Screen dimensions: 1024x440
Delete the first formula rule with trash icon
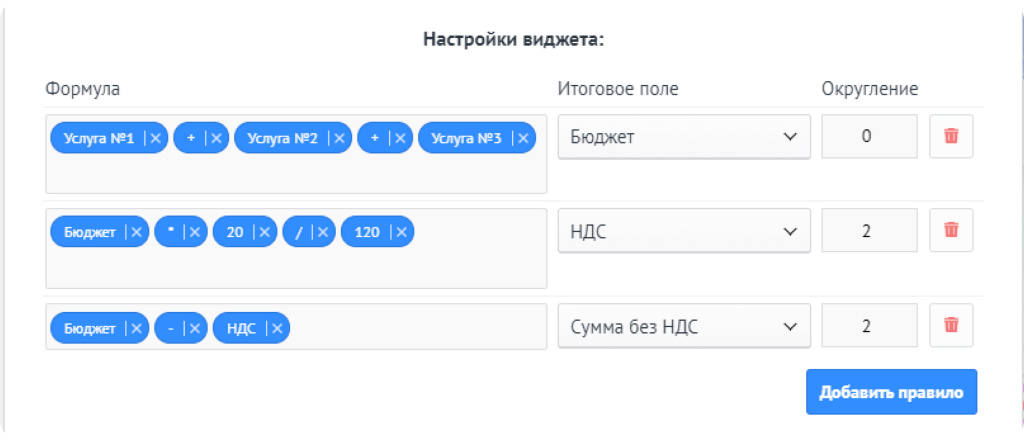click(x=951, y=137)
